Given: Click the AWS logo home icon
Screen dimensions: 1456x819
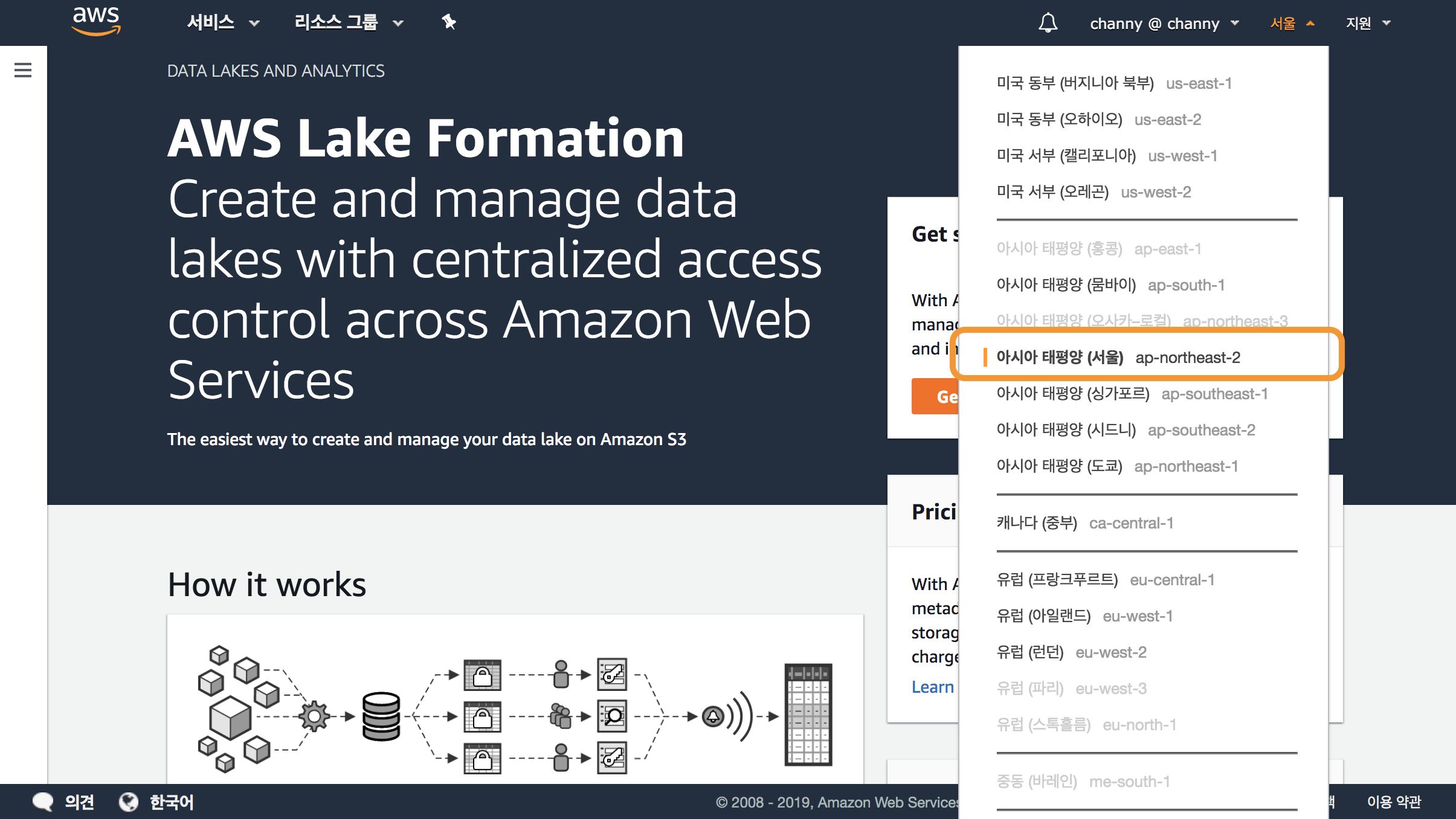Looking at the screenshot, I should [x=95, y=22].
